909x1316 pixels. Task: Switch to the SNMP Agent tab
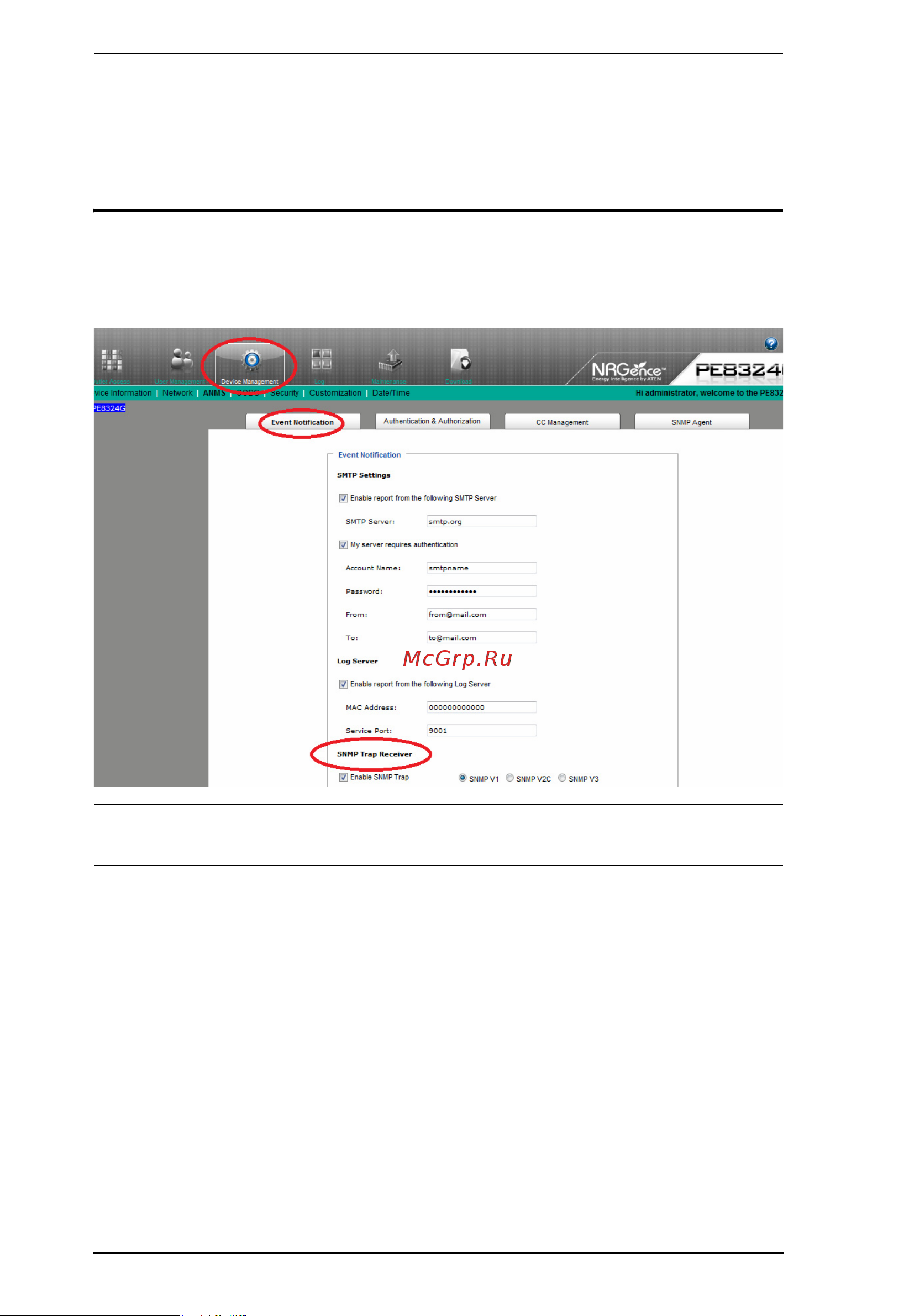point(691,422)
